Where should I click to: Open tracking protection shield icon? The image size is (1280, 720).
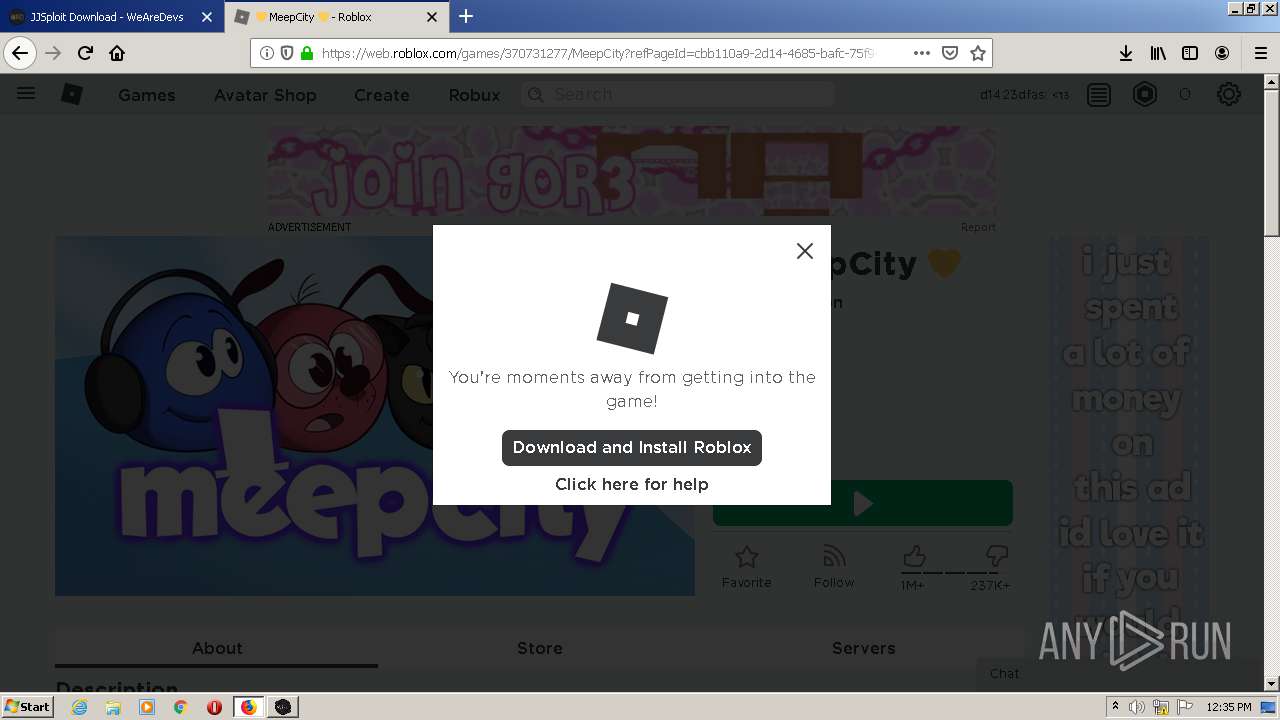click(287, 53)
